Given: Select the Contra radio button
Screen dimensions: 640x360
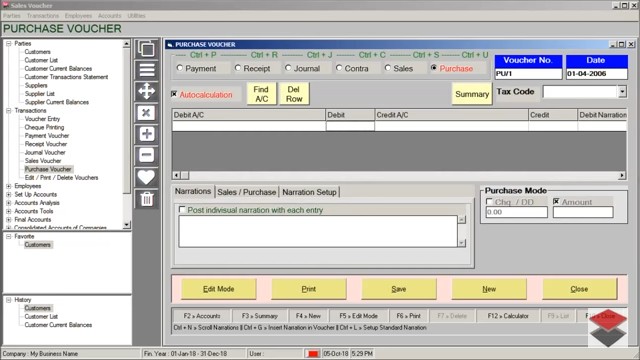Looking at the screenshot, I should click(339, 68).
